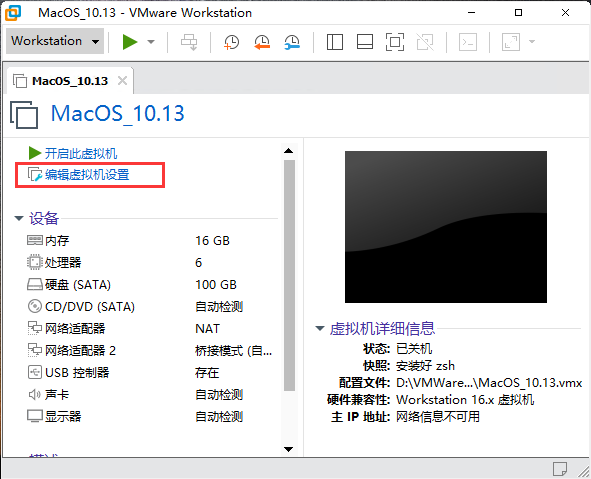Enter full screen mode icon
Image resolution: width=591 pixels, height=479 pixels.
click(395, 42)
